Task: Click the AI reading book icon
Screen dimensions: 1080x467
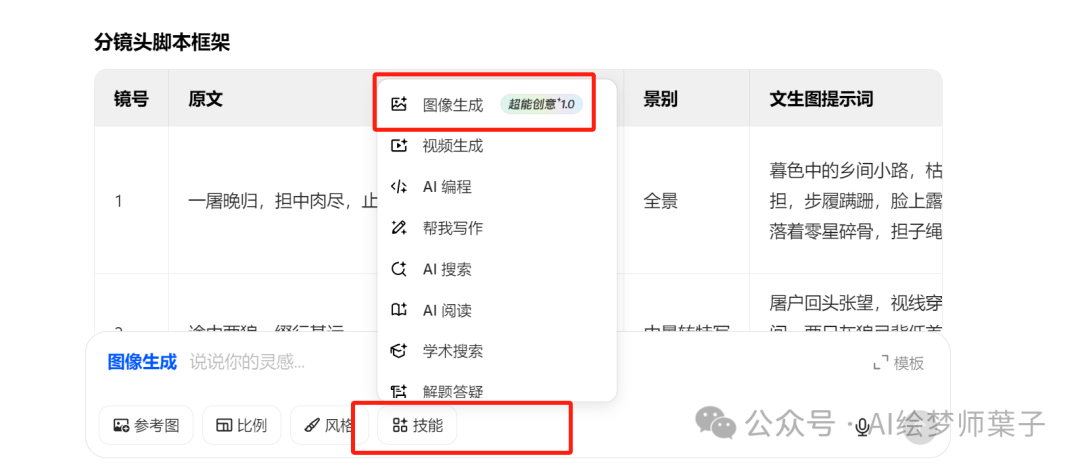Action: click(x=399, y=310)
